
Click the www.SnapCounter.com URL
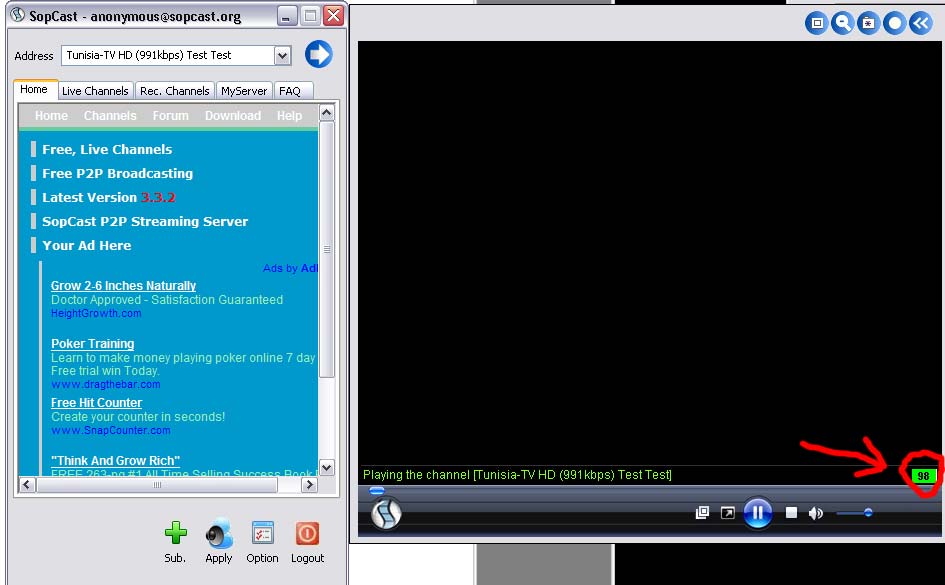[x=111, y=430]
